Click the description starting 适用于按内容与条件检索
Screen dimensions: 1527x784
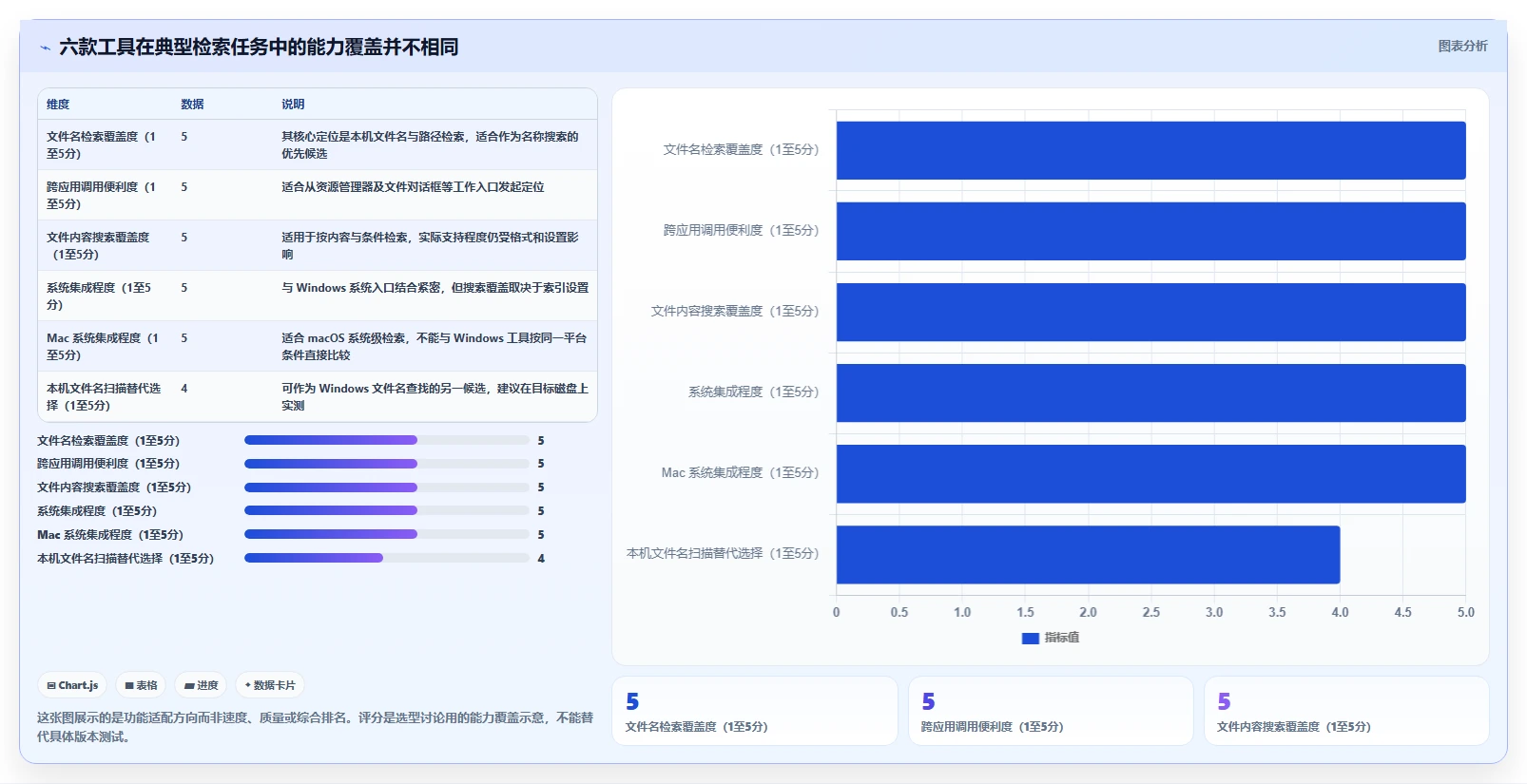pos(430,245)
